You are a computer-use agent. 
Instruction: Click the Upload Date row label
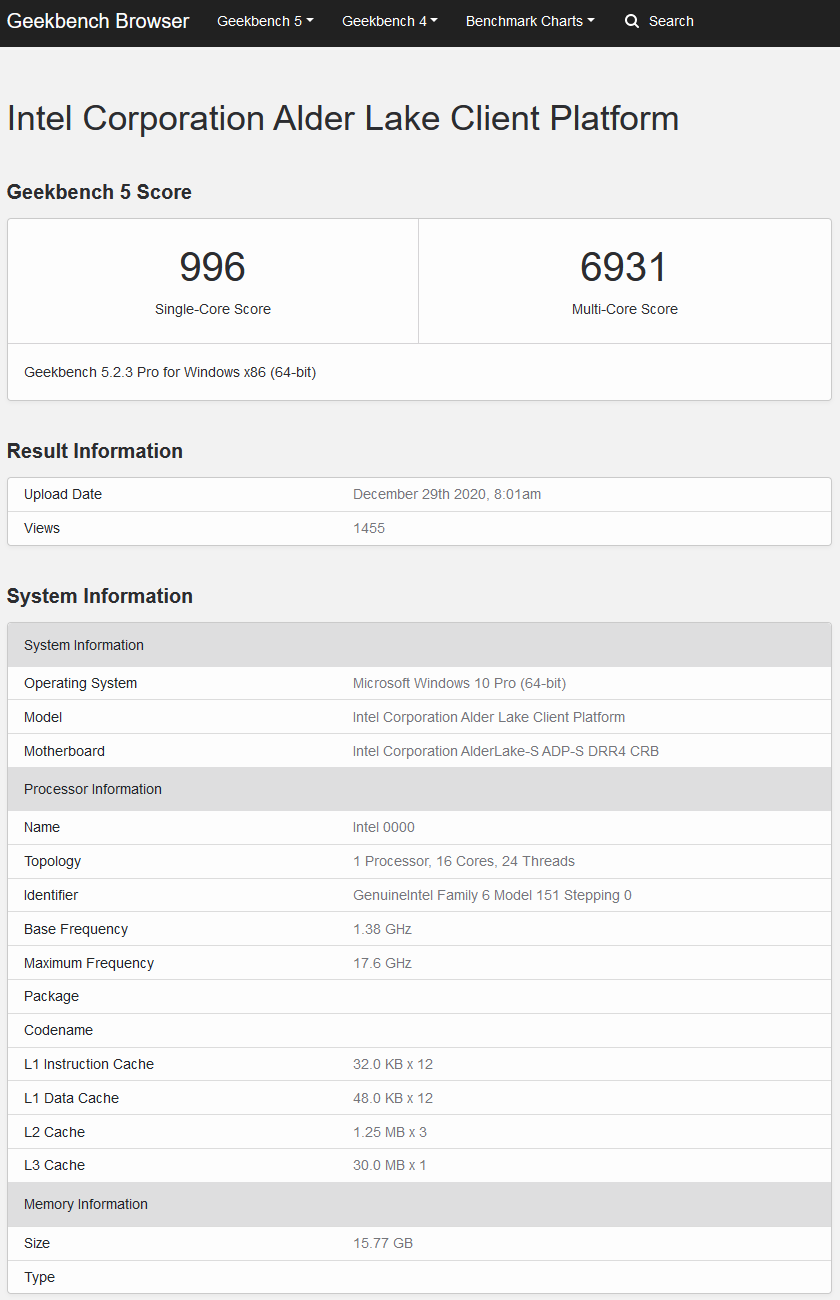coord(63,494)
